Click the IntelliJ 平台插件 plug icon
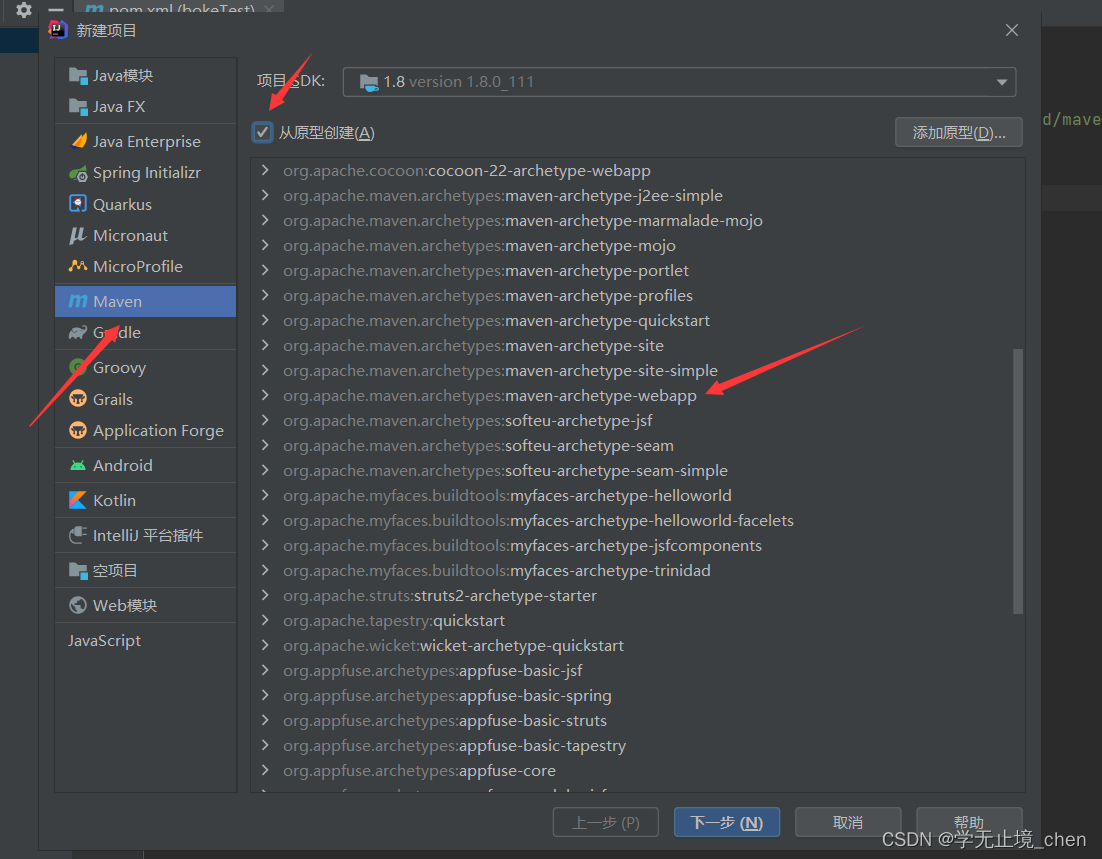 pyautogui.click(x=78, y=535)
